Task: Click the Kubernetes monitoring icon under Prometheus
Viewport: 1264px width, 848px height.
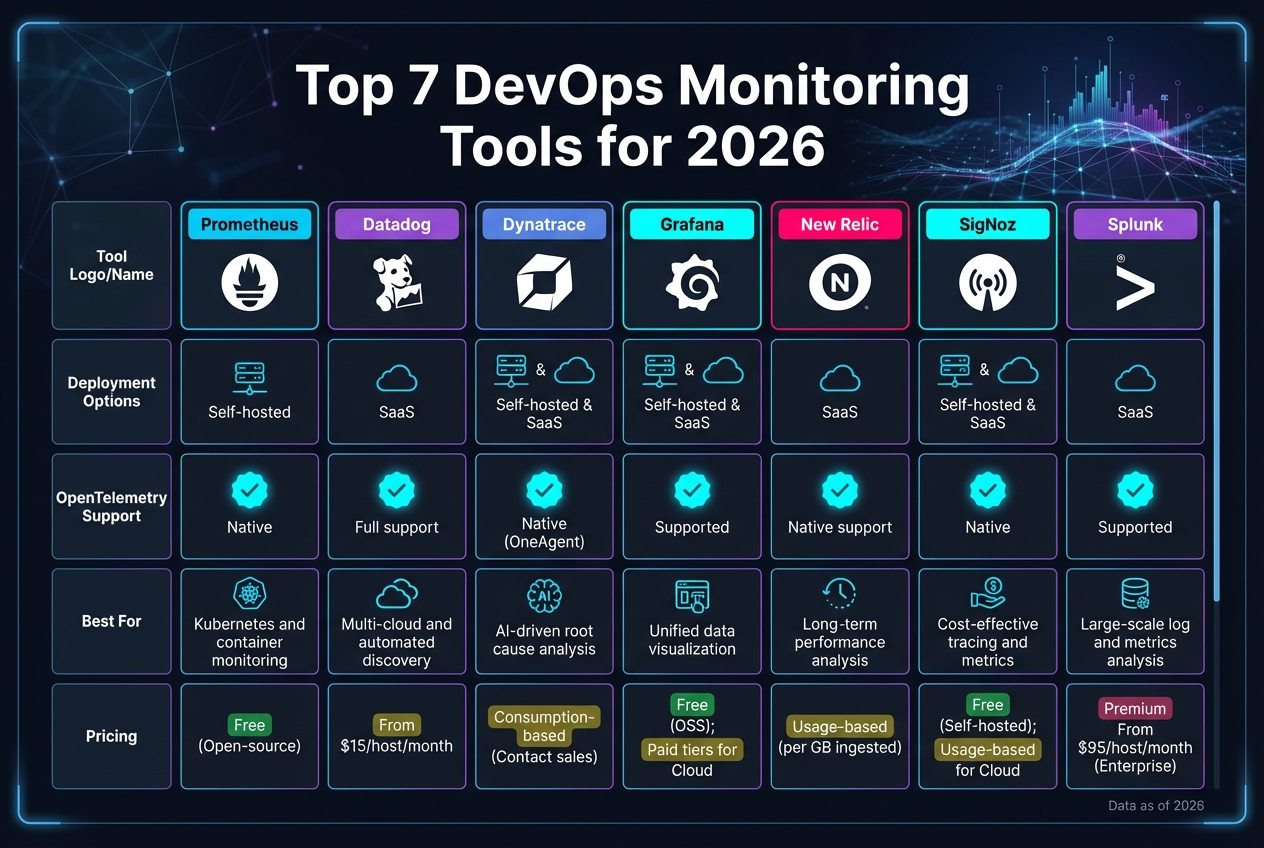Action: click(x=249, y=594)
